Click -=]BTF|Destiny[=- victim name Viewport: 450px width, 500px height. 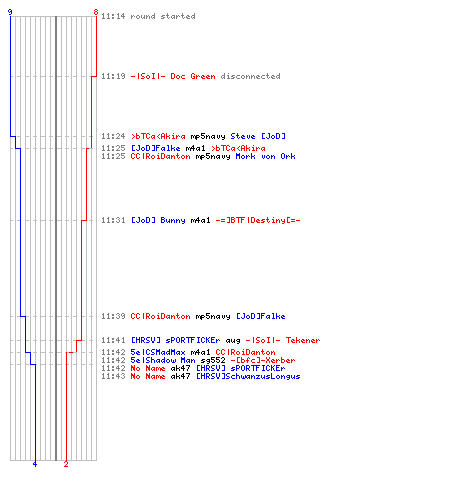point(258,220)
